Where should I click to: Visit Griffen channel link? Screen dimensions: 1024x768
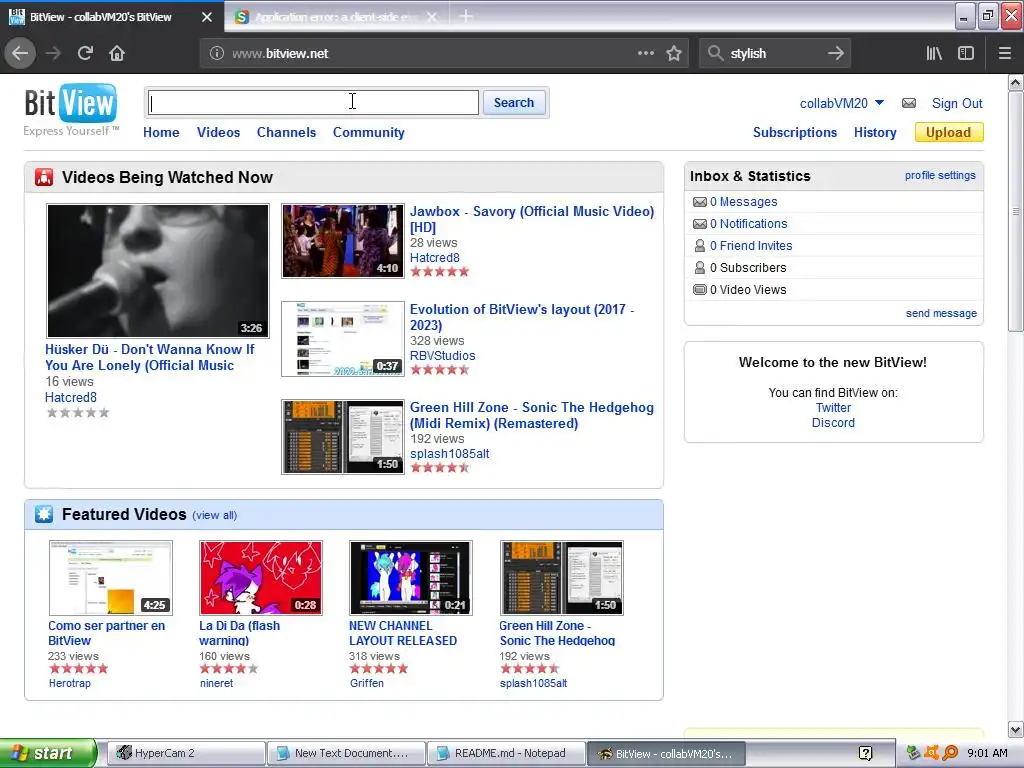[367, 683]
